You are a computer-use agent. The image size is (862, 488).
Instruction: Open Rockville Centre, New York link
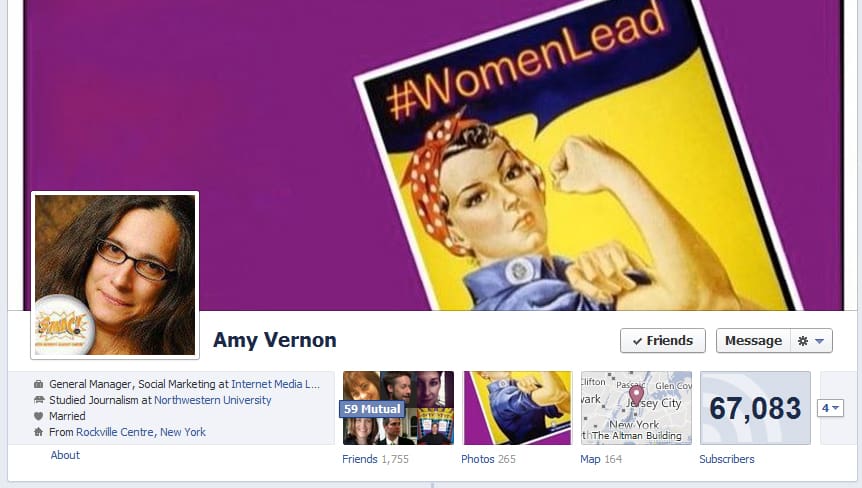click(x=141, y=432)
